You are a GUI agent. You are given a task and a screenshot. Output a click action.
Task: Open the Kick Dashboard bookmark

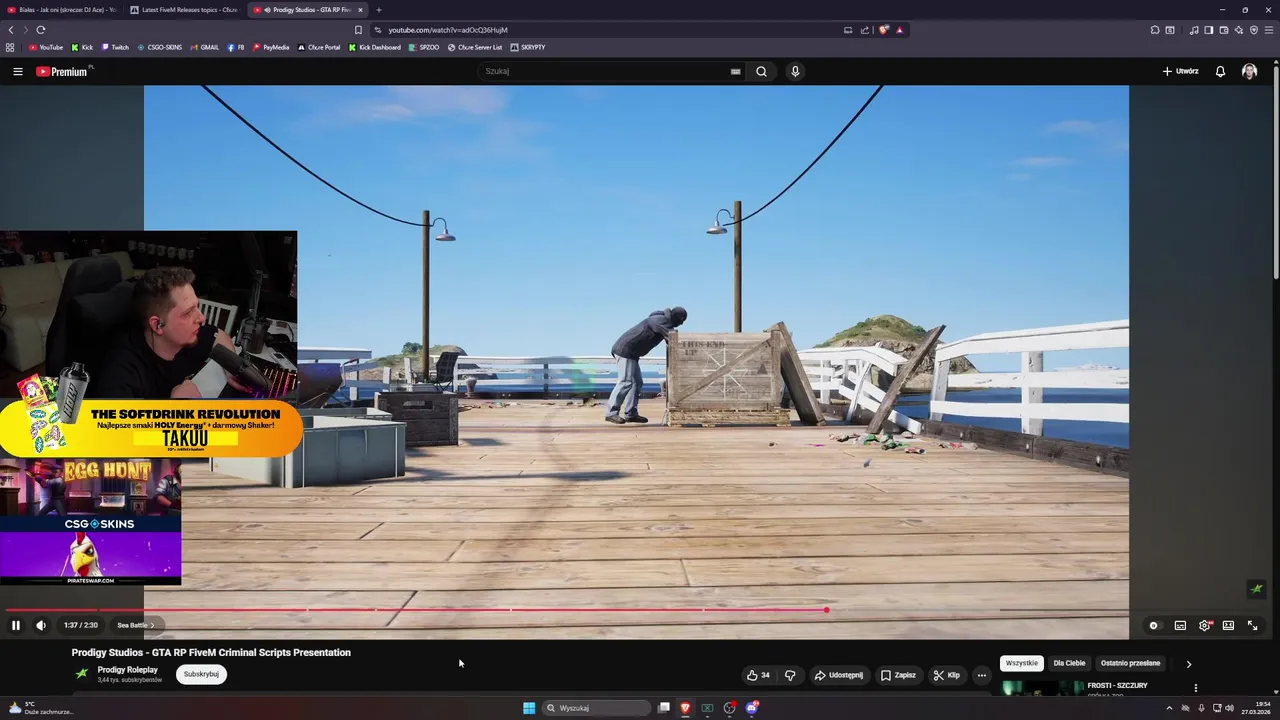pyautogui.click(x=375, y=47)
